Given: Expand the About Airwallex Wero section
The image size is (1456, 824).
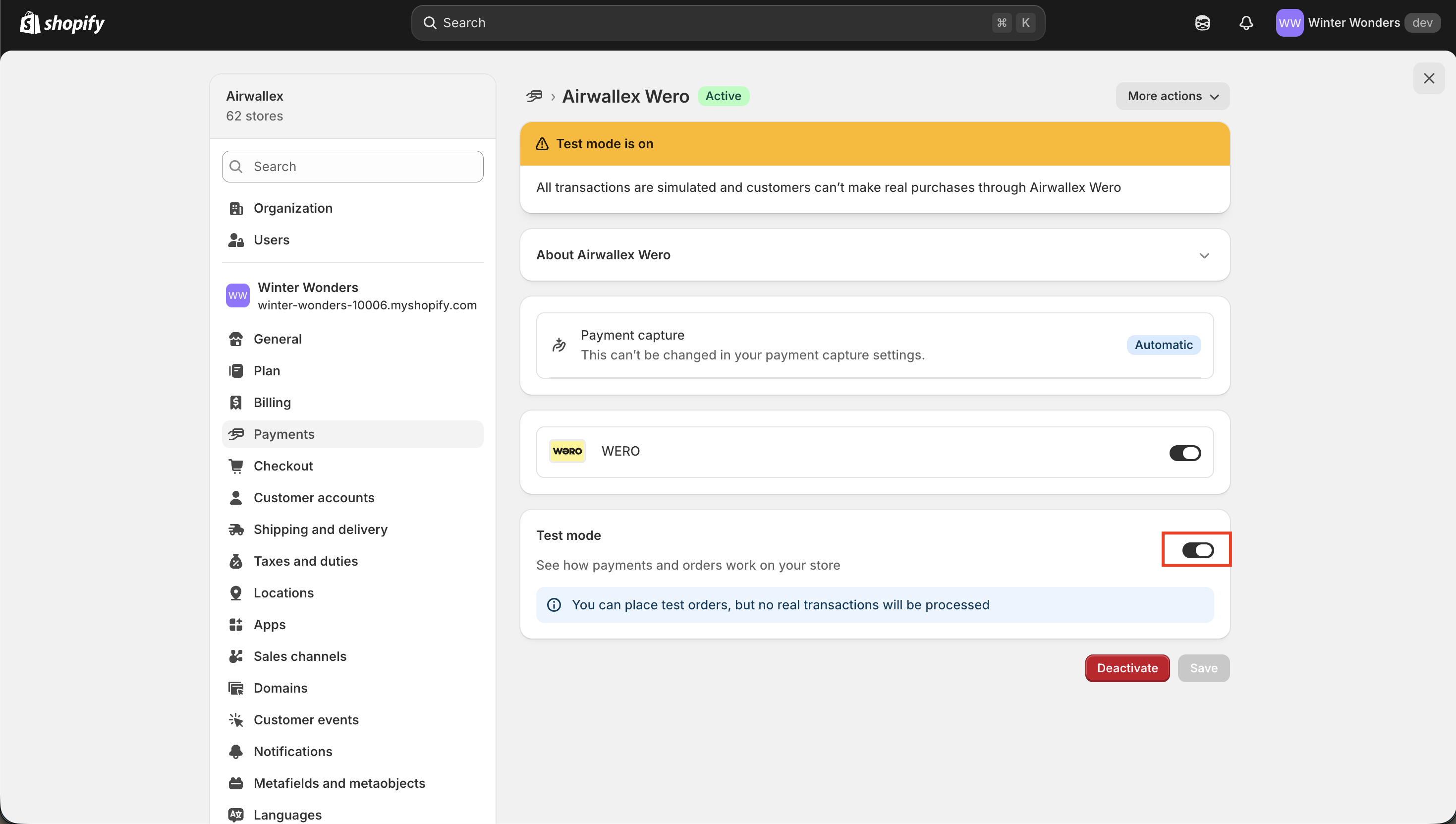Looking at the screenshot, I should click(x=875, y=255).
